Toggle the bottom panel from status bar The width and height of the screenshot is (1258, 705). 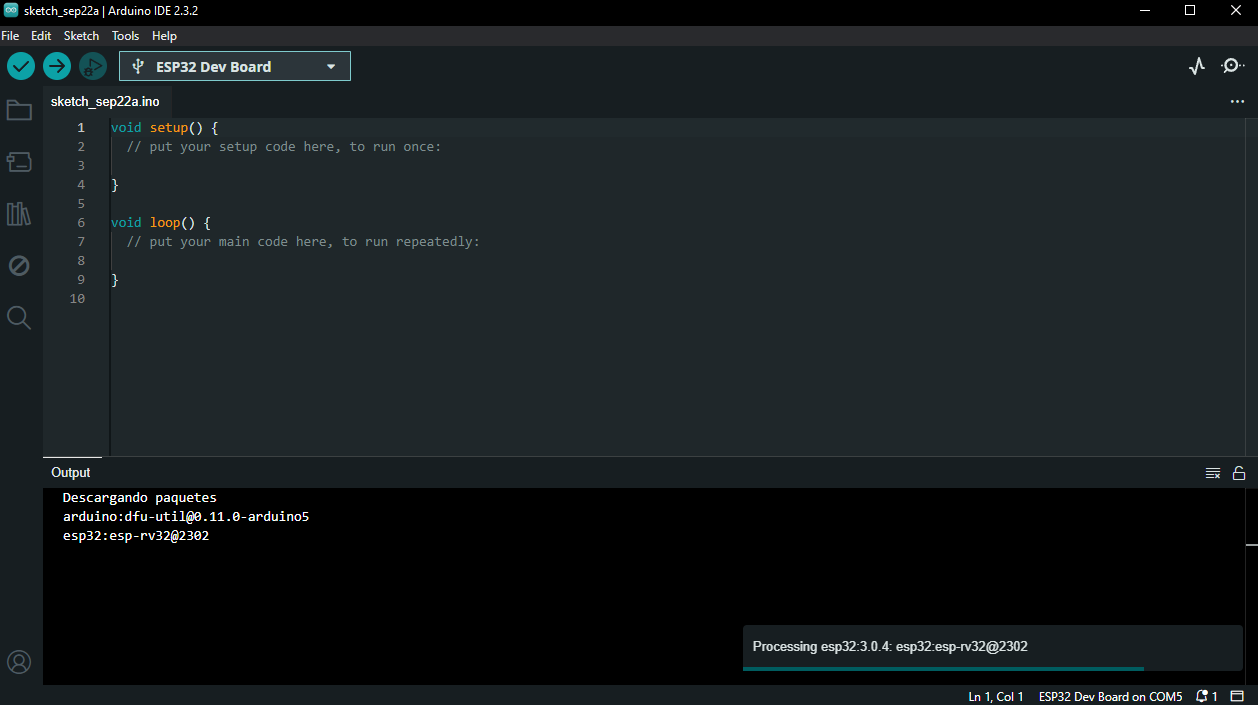click(x=1237, y=696)
